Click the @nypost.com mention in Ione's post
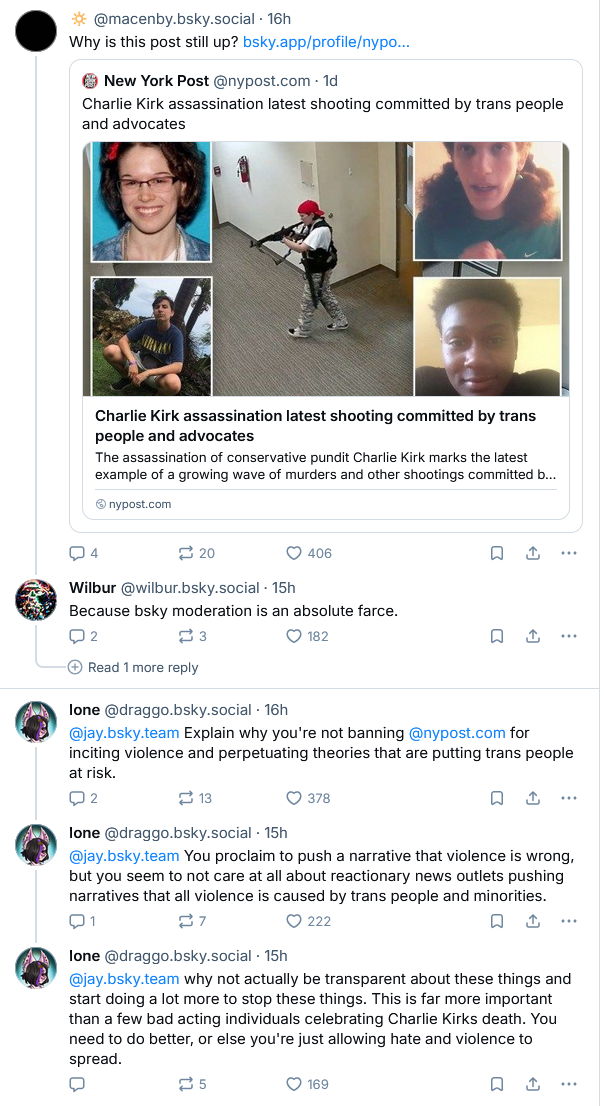The height and width of the screenshot is (1106, 604). tap(455, 733)
